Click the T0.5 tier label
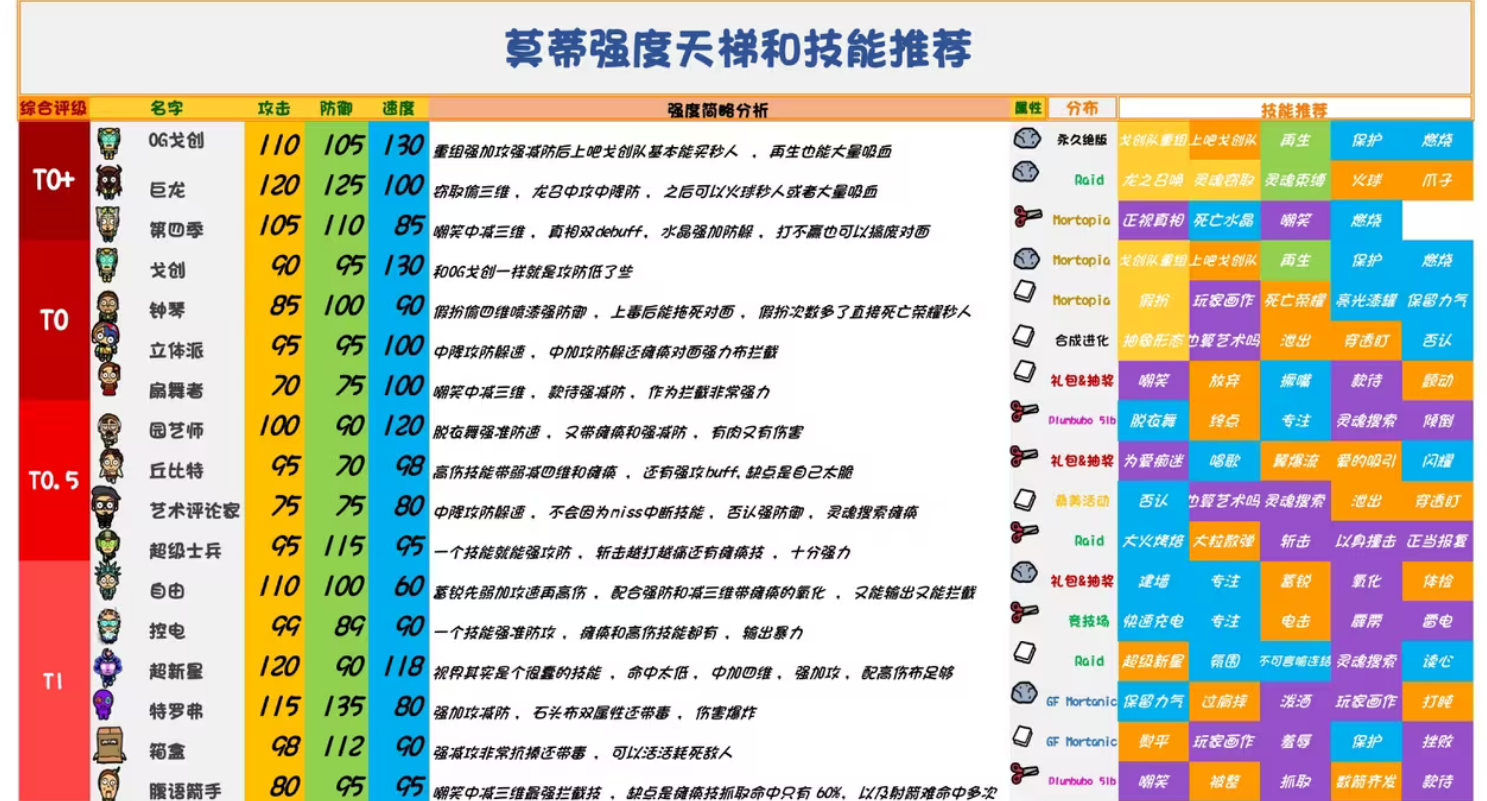Image resolution: width=1487 pixels, height=801 pixels. pyautogui.click(x=54, y=481)
